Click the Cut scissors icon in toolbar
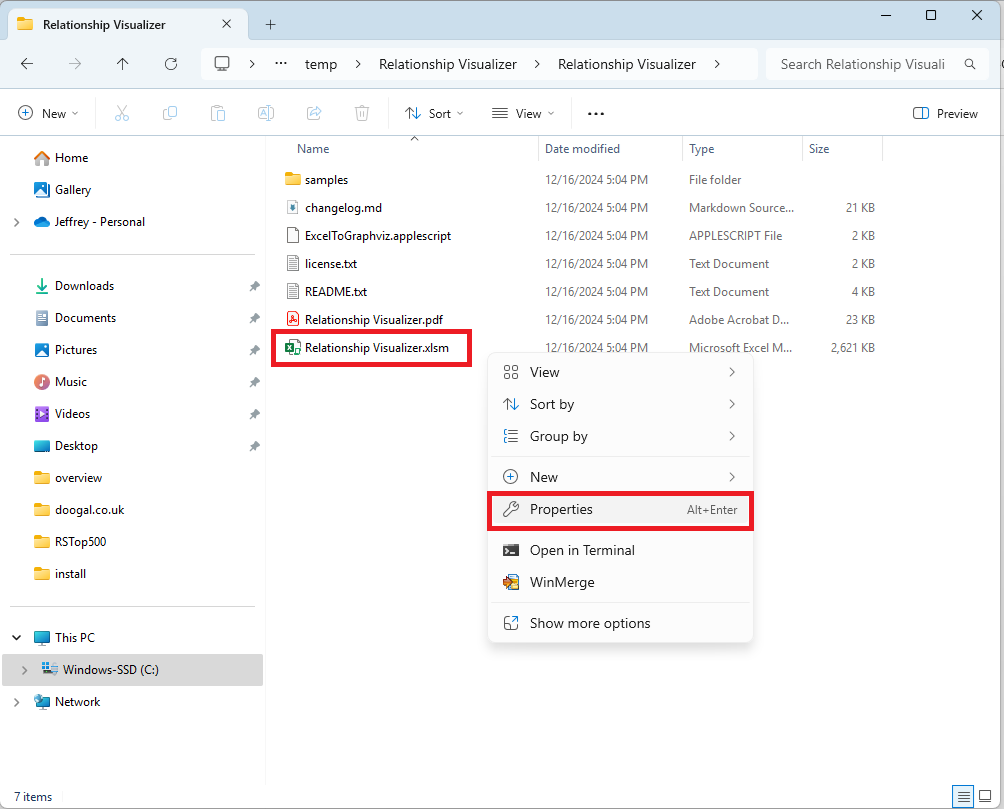 pos(122,114)
